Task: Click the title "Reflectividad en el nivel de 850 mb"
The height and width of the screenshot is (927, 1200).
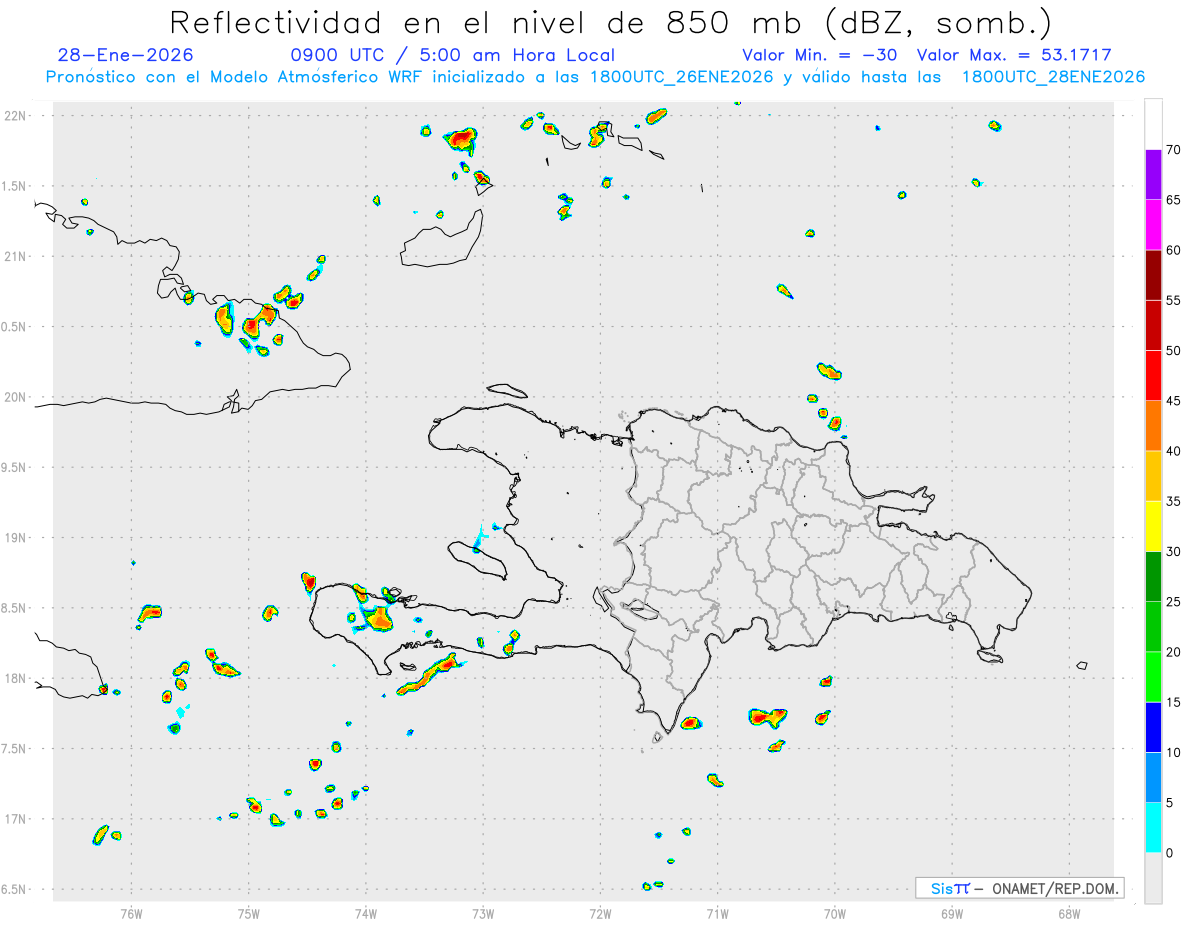Action: [x=486, y=22]
